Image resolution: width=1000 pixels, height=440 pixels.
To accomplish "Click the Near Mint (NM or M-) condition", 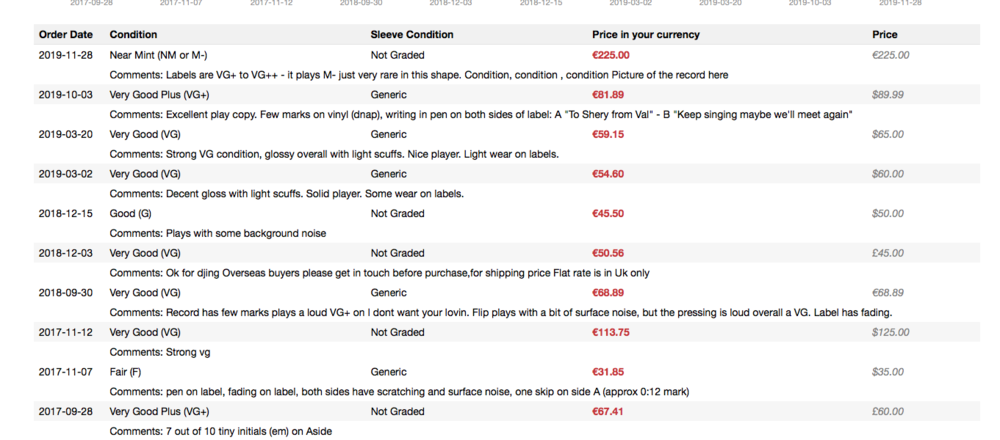I will 158,55.
